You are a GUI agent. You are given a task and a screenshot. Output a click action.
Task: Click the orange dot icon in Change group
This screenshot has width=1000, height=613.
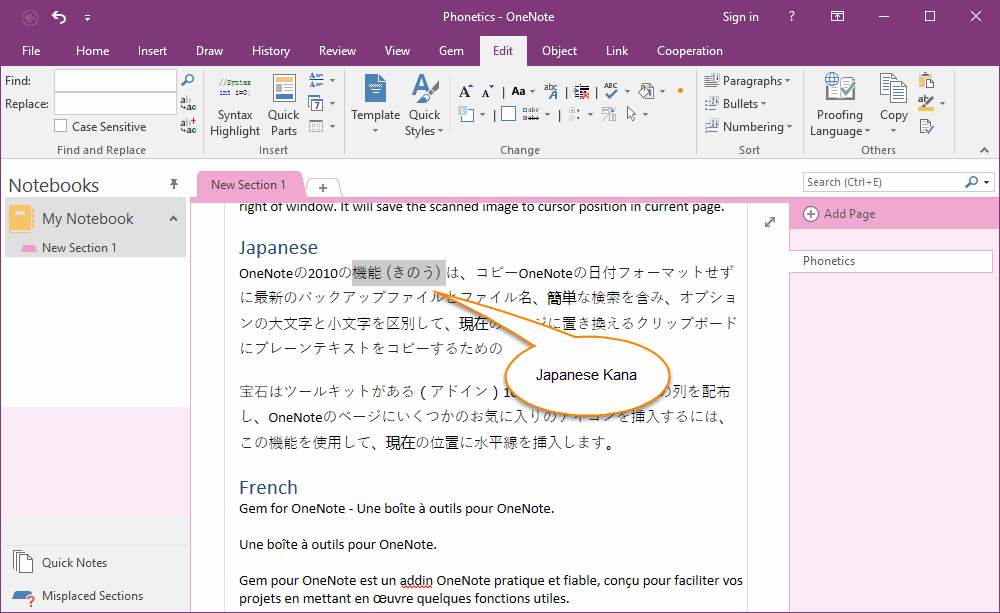tap(680, 91)
